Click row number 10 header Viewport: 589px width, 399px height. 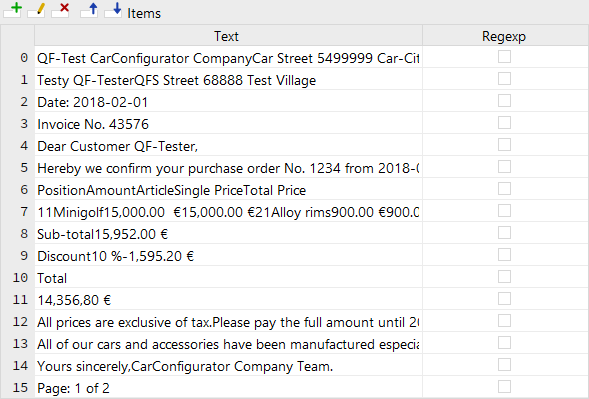click(x=18, y=278)
